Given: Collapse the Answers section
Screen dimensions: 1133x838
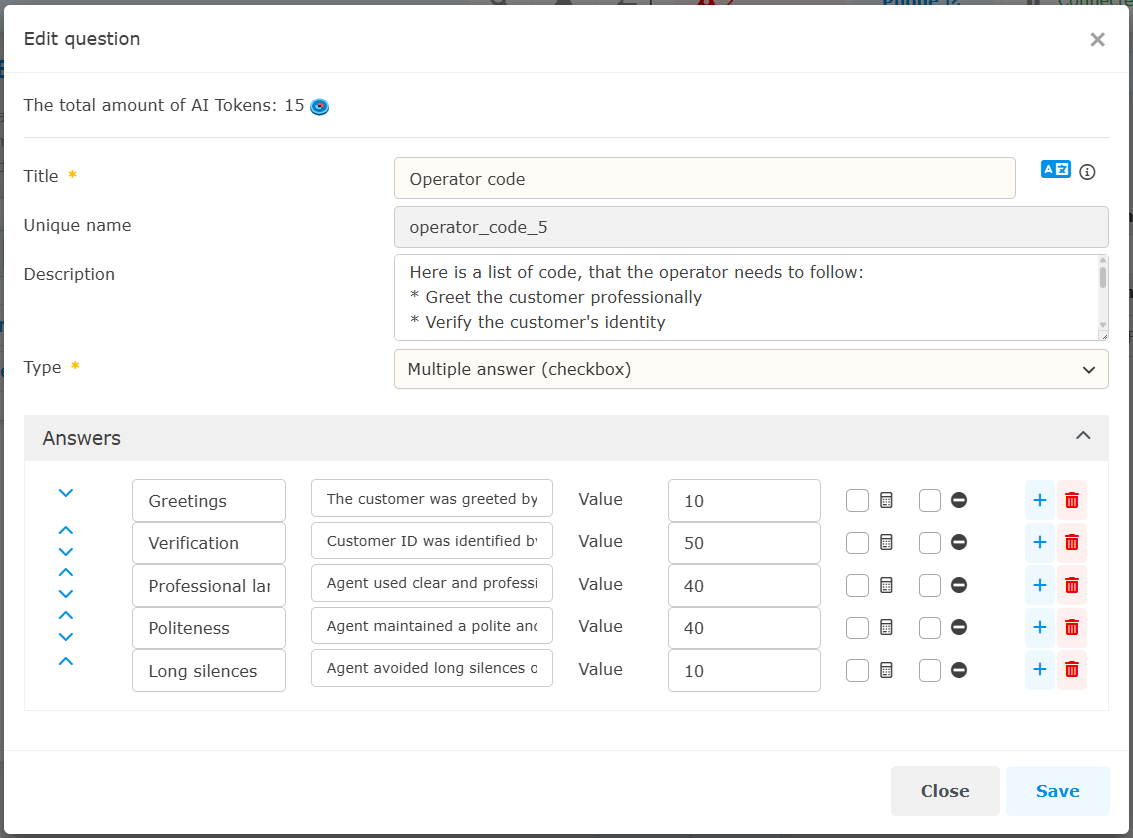Looking at the screenshot, I should (1082, 436).
